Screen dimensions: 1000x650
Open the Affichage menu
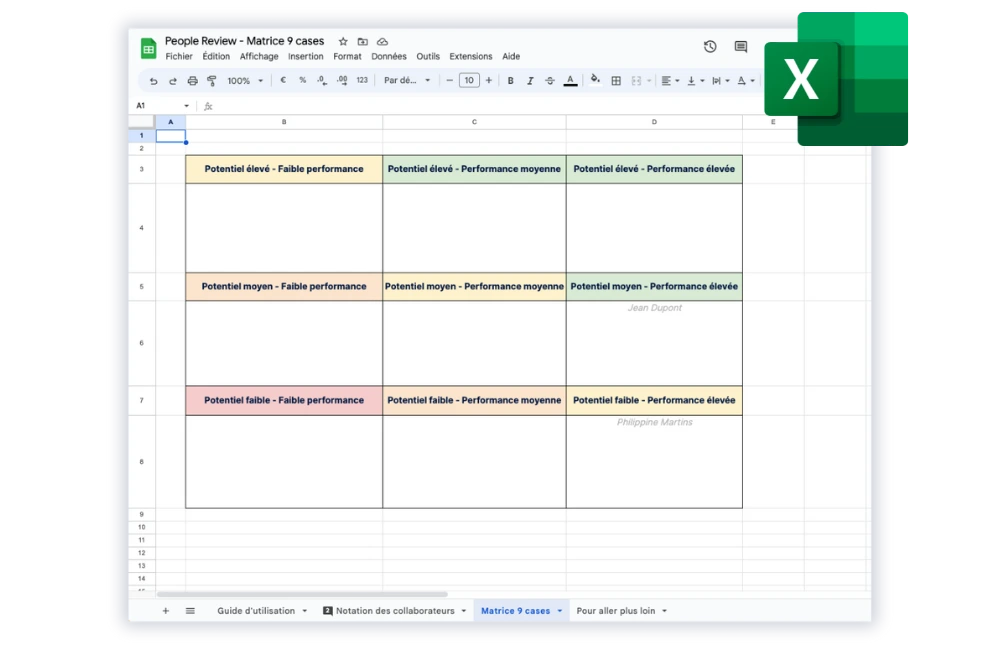[259, 56]
